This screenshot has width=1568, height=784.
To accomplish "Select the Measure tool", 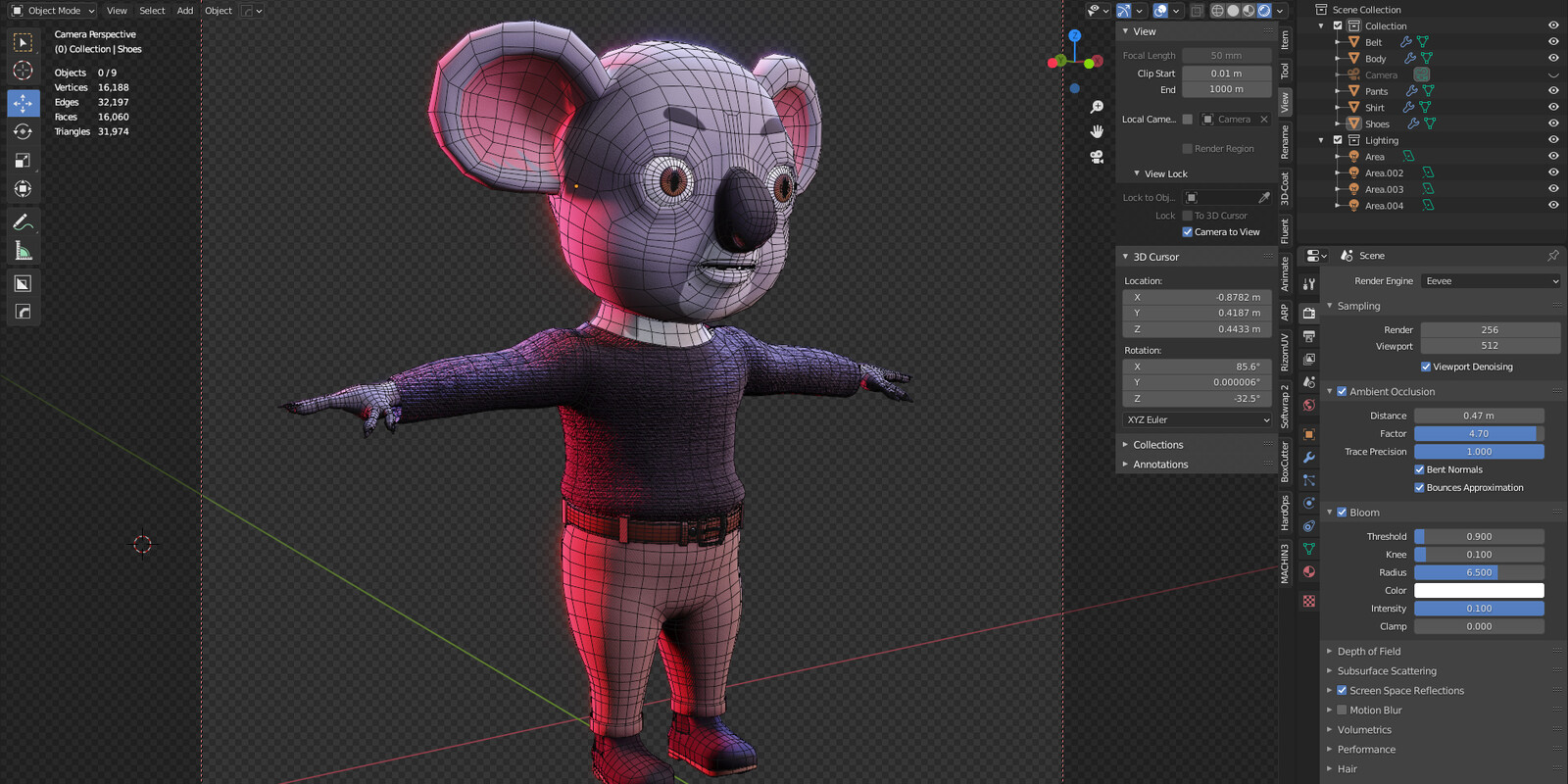I will pos(23,251).
